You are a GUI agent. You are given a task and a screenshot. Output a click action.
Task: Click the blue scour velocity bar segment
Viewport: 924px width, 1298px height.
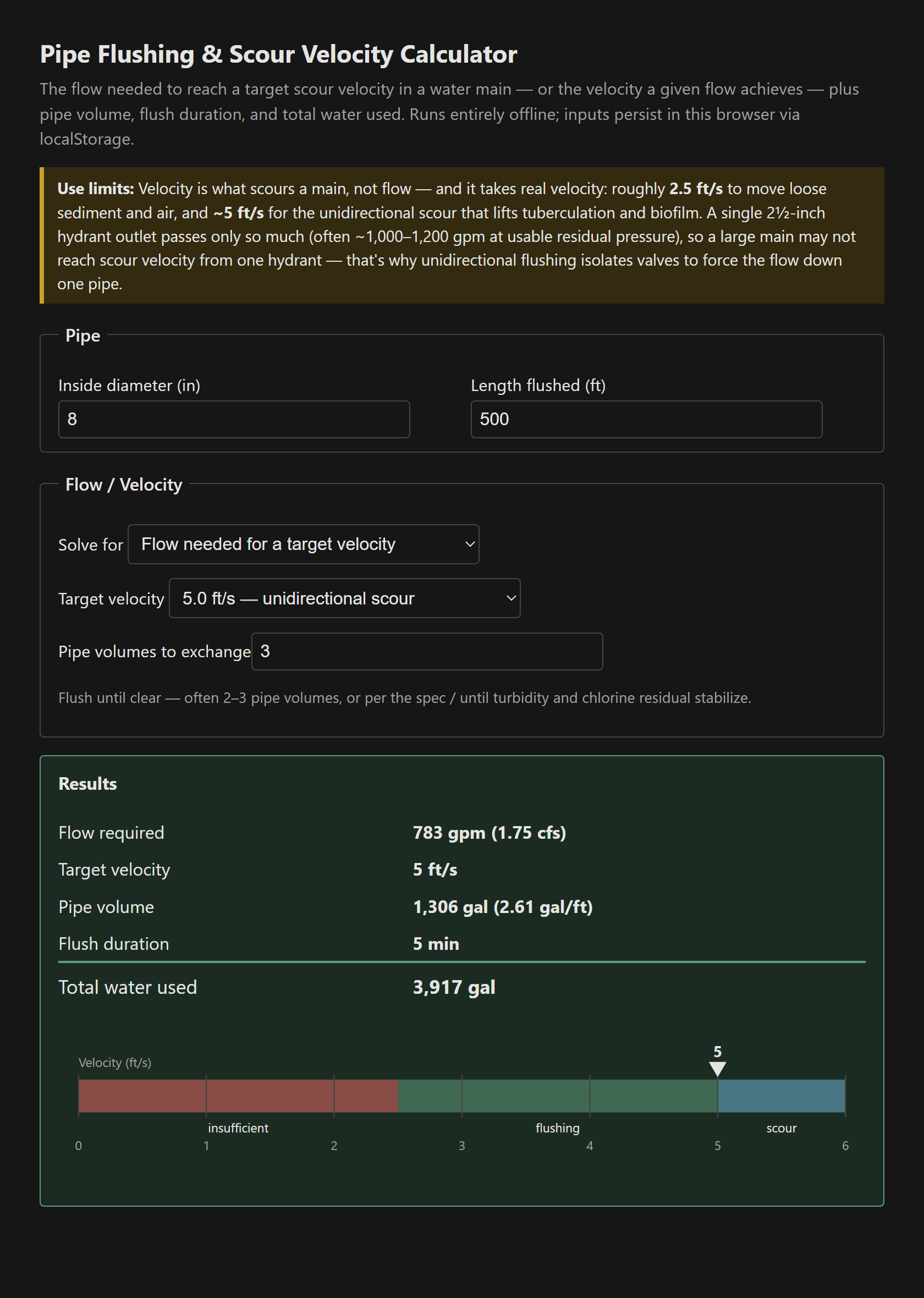coord(781,1096)
